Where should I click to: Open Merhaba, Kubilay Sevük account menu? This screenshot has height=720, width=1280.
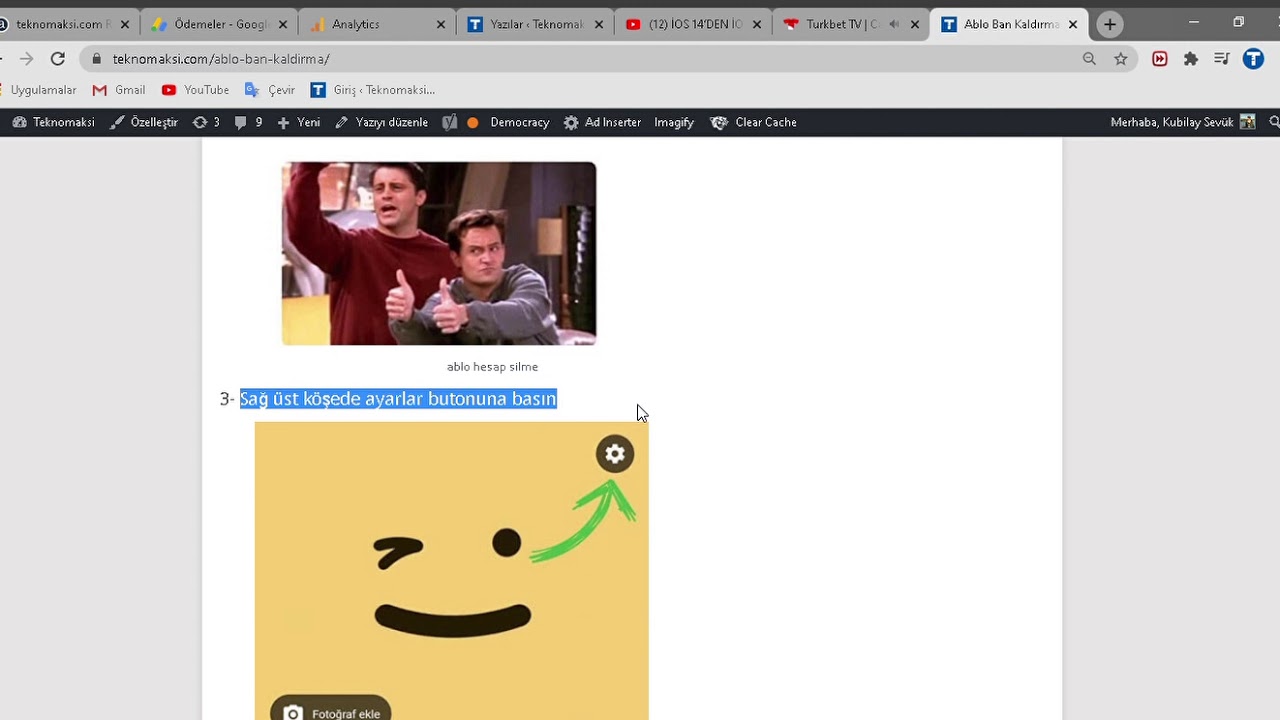[x=1183, y=122]
